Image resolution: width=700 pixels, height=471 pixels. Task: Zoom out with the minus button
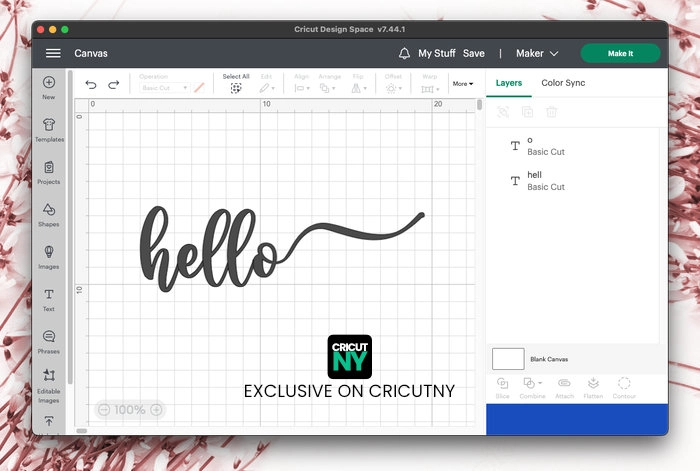click(x=104, y=410)
